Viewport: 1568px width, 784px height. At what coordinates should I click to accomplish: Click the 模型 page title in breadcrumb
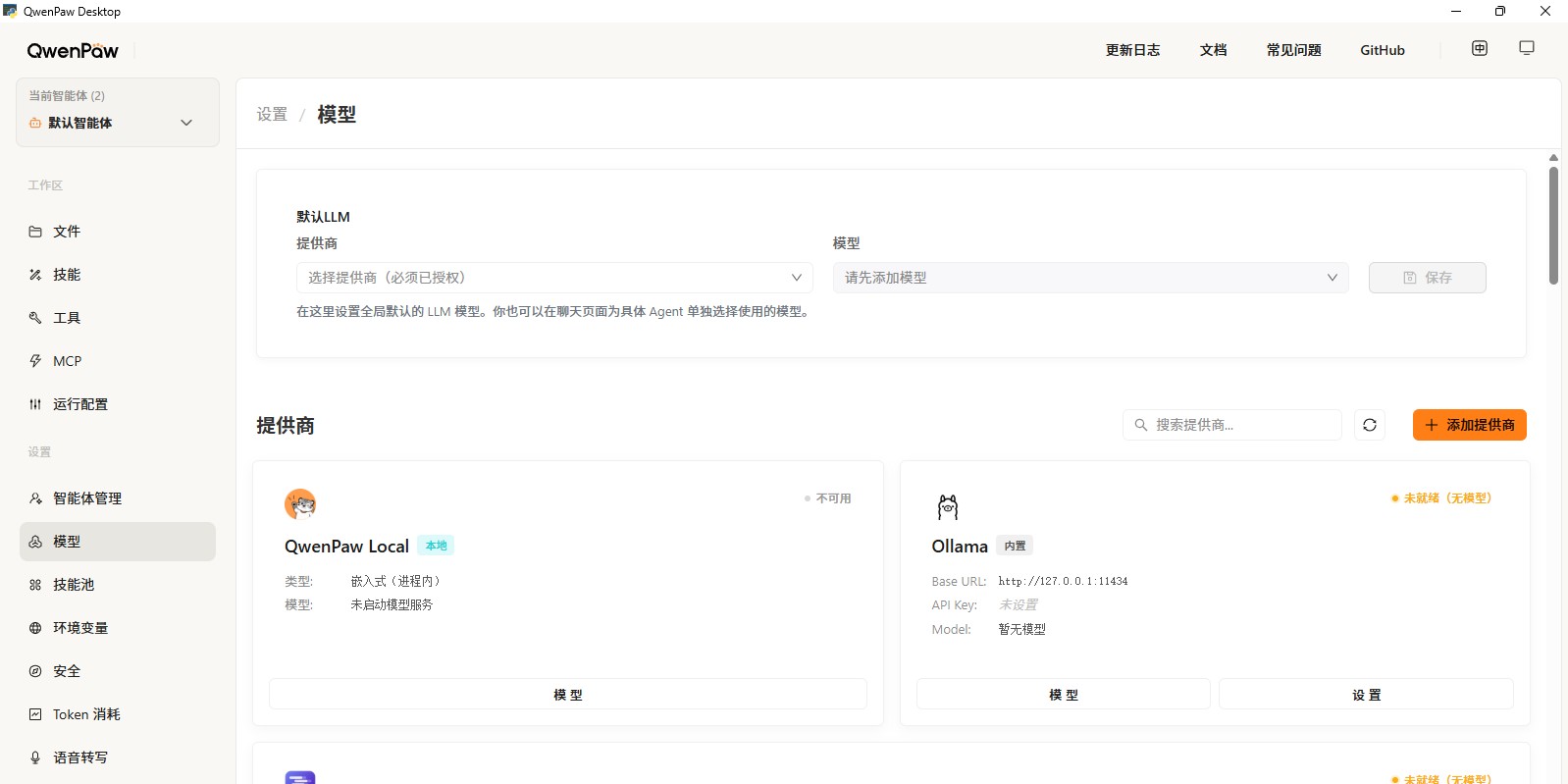[x=337, y=115]
